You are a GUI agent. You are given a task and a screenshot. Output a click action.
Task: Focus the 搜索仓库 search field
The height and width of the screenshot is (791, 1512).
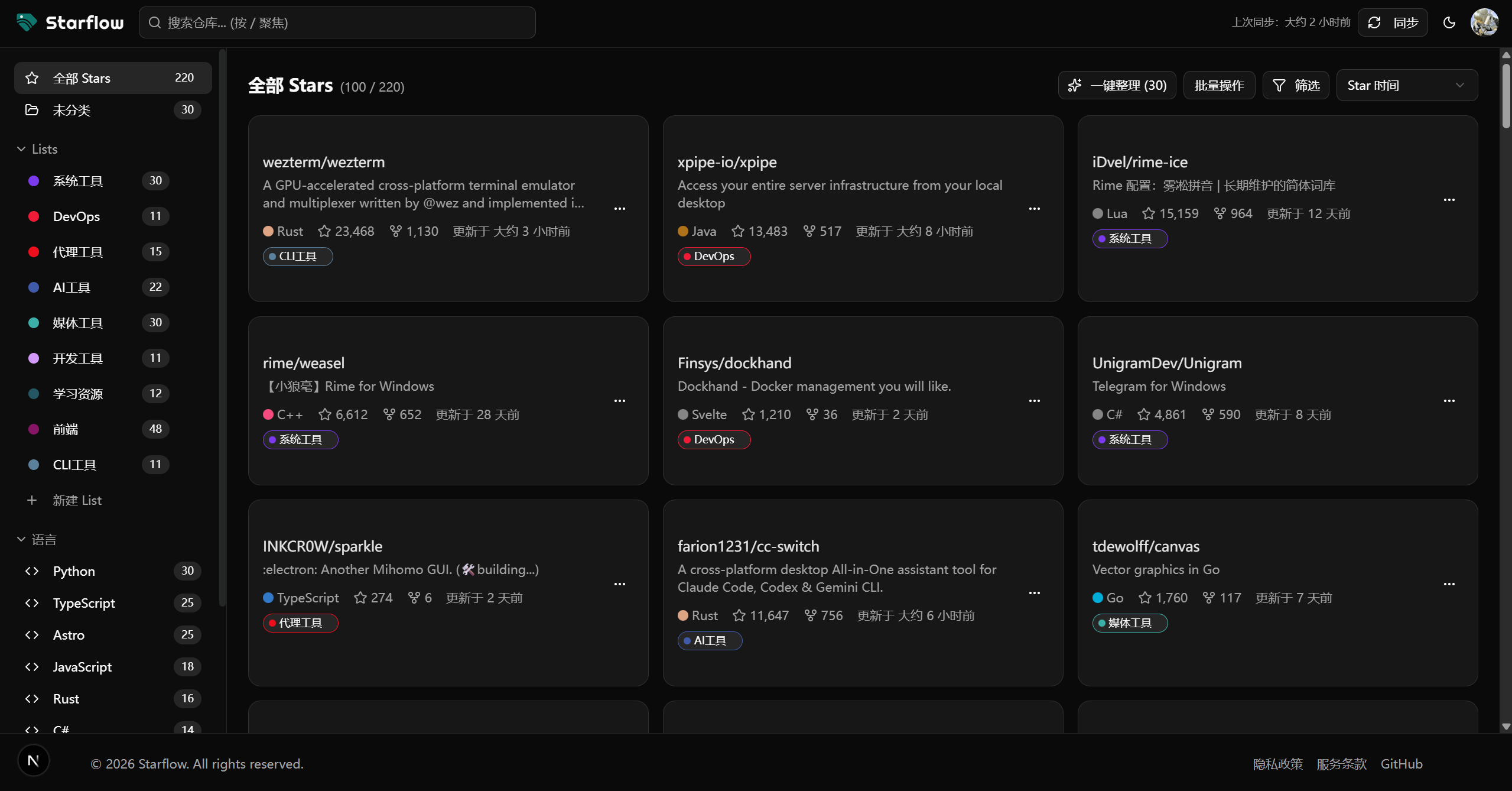tap(337, 22)
